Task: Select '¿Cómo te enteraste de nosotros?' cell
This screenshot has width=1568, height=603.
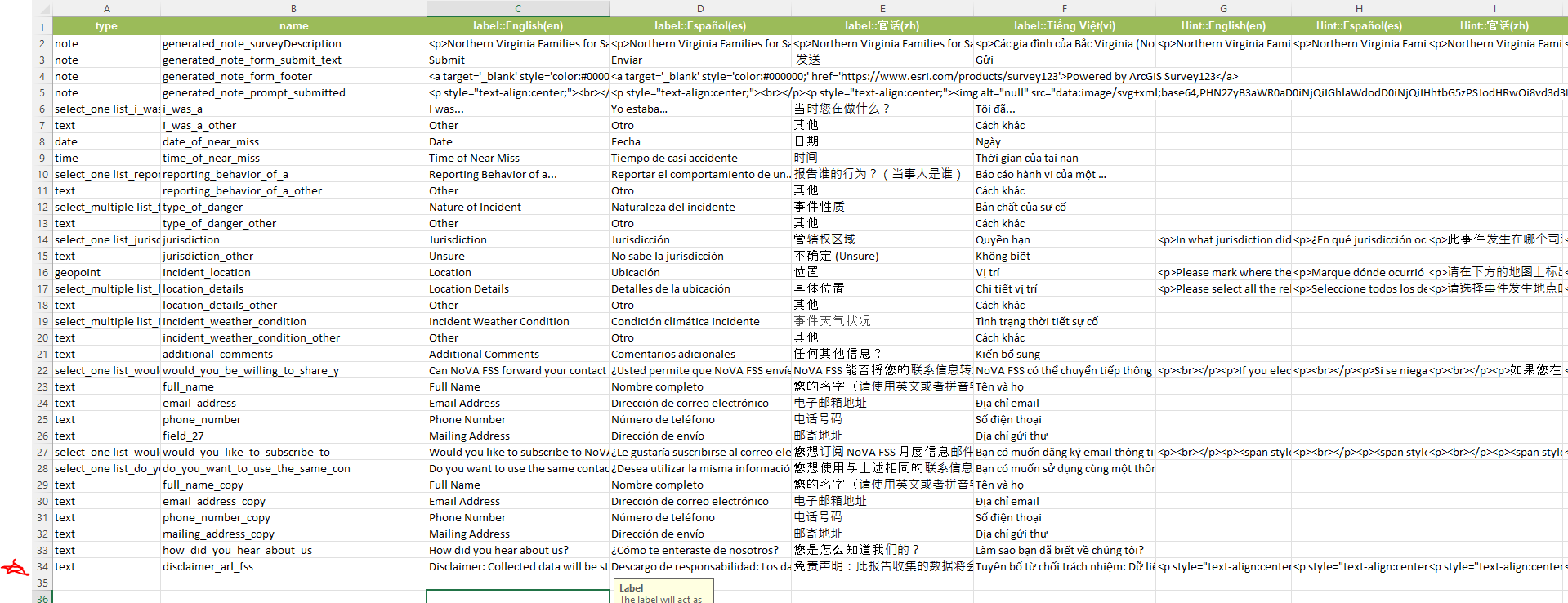Action: click(700, 550)
